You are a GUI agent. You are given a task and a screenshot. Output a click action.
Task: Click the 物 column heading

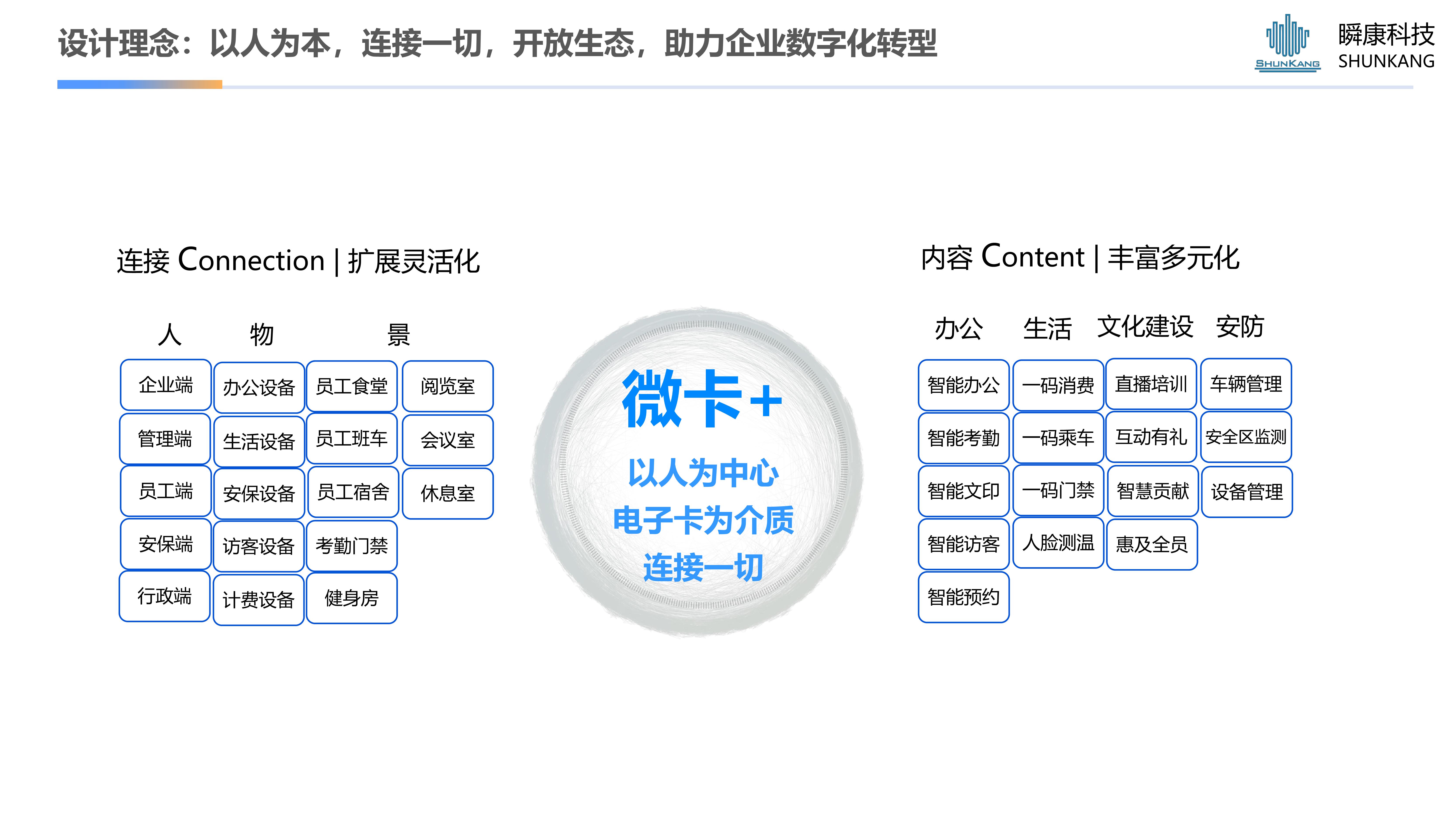point(262,335)
